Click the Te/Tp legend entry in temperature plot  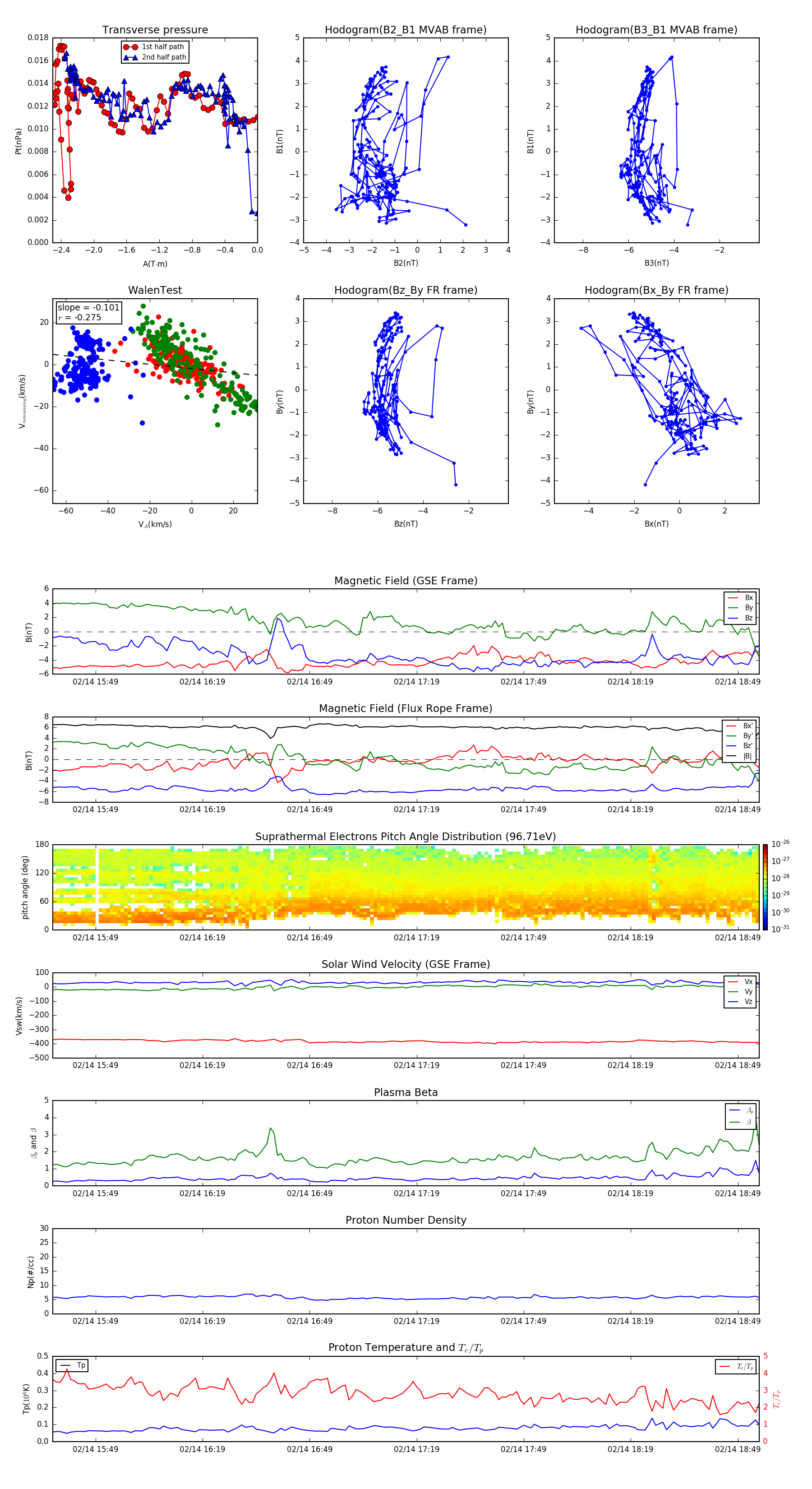736,1366
